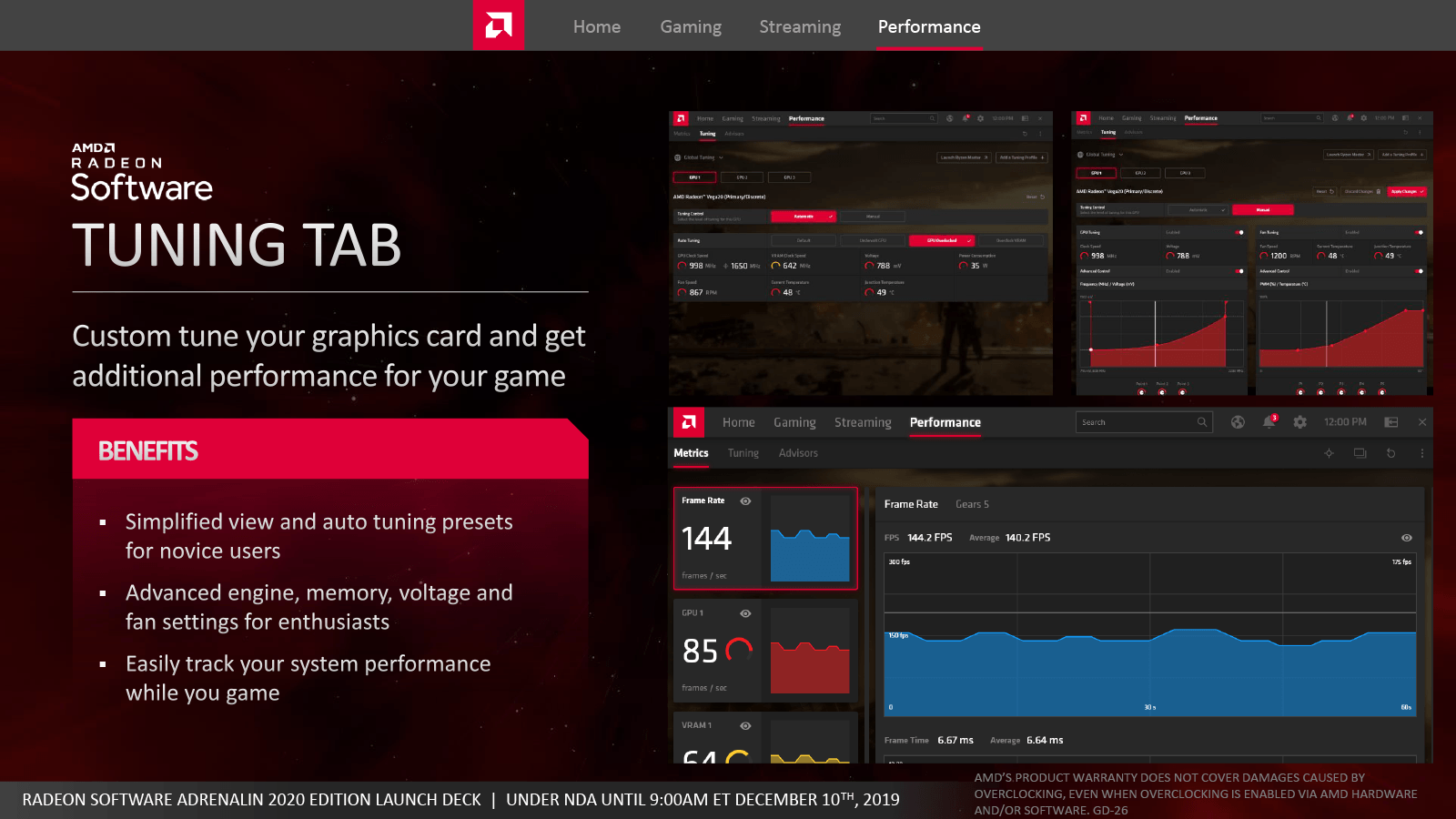The width and height of the screenshot is (1456, 819).
Task: Open notifications bell in the Automatic tuning window
Action: pyautogui.click(x=966, y=118)
